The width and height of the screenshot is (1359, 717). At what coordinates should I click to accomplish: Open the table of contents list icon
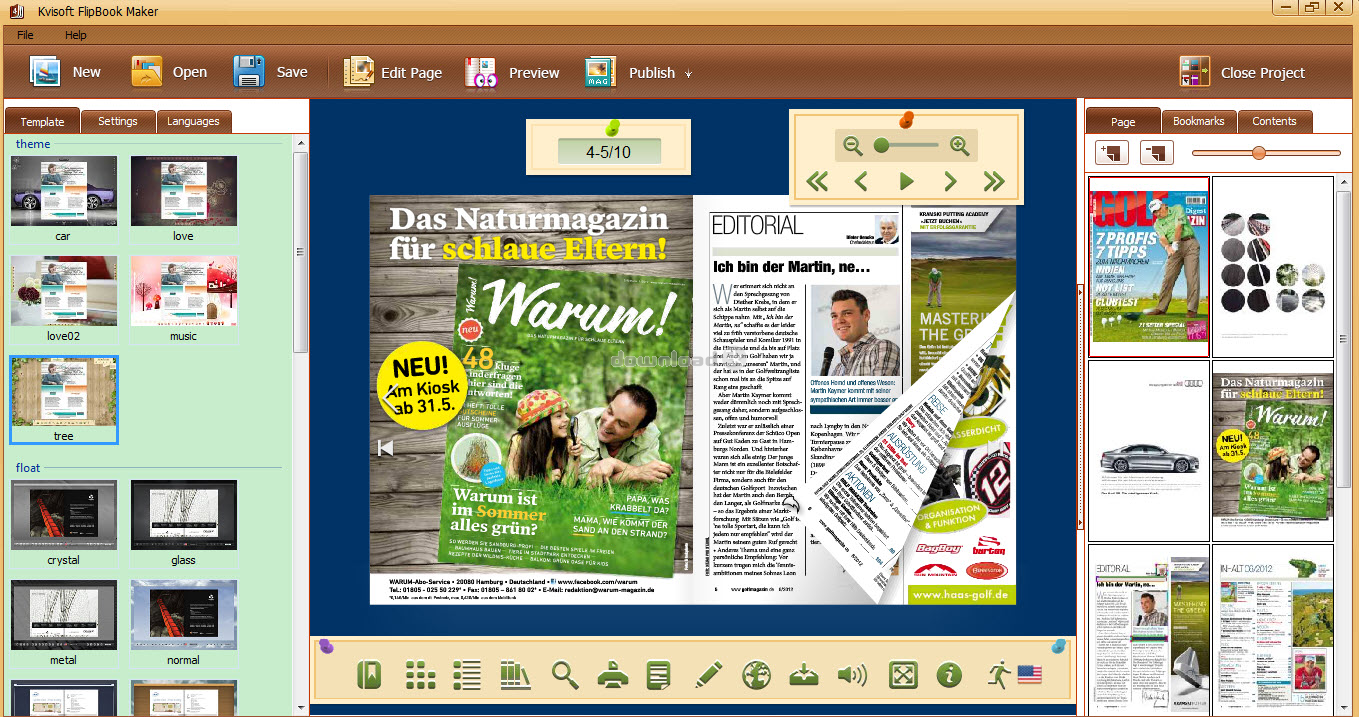[x=466, y=675]
